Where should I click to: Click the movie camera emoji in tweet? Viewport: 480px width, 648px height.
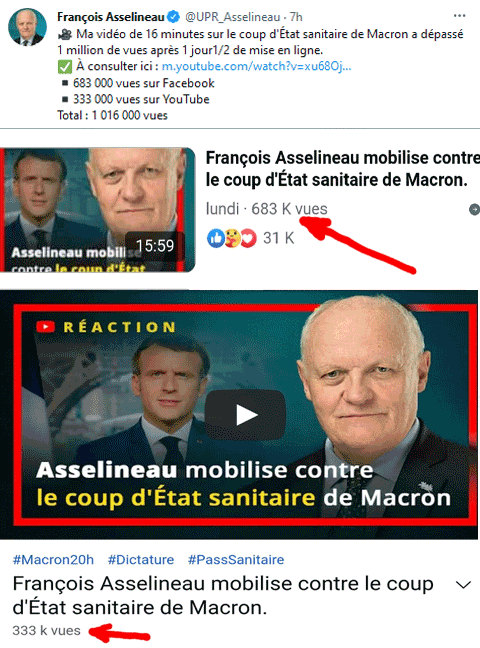click(65, 34)
